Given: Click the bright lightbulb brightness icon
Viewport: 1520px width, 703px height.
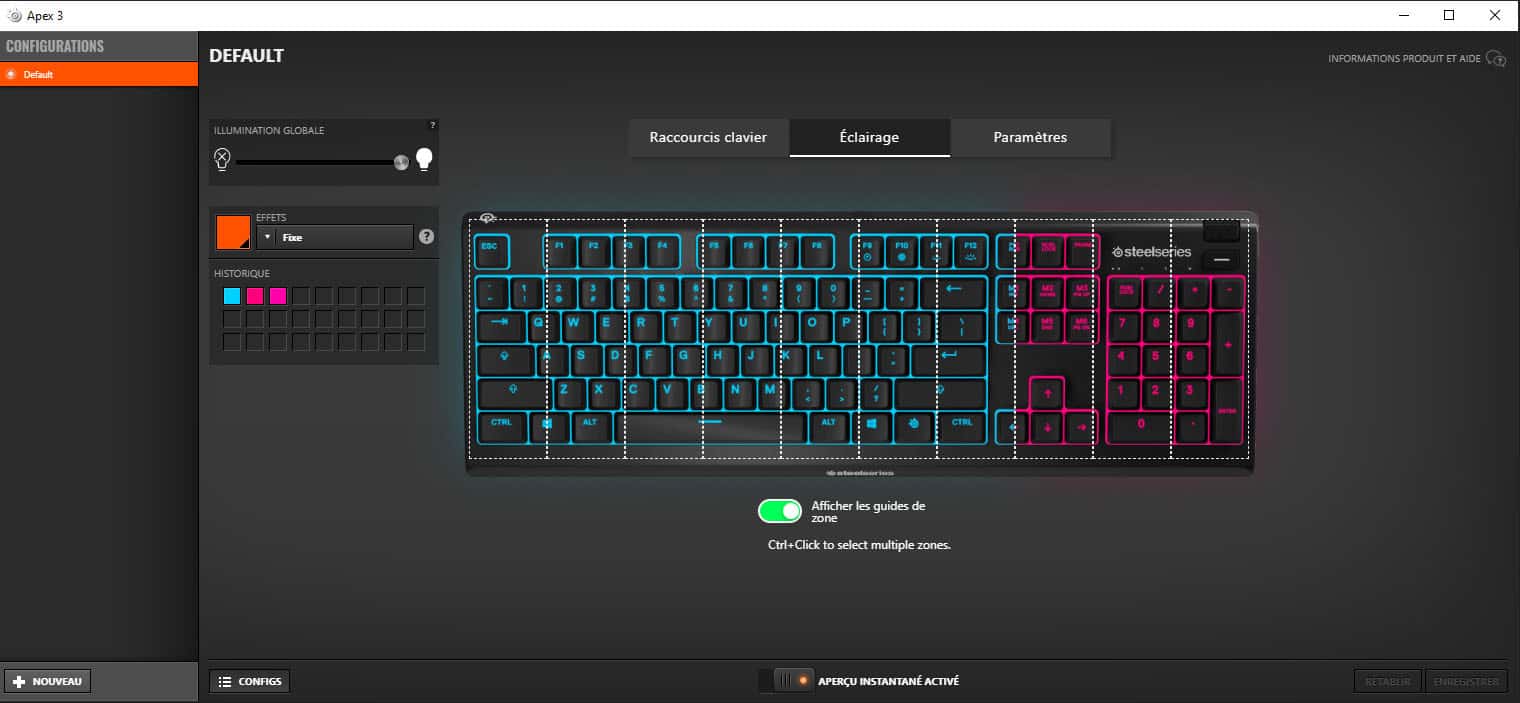Looking at the screenshot, I should click(425, 159).
